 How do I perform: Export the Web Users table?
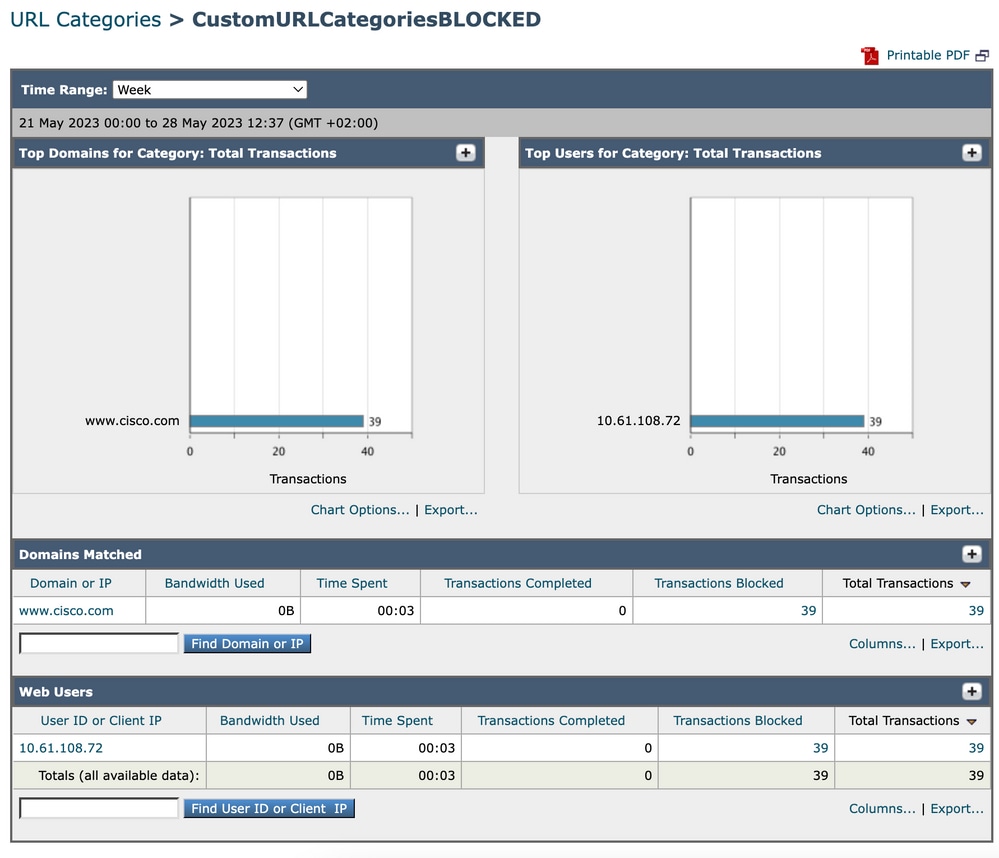click(957, 809)
